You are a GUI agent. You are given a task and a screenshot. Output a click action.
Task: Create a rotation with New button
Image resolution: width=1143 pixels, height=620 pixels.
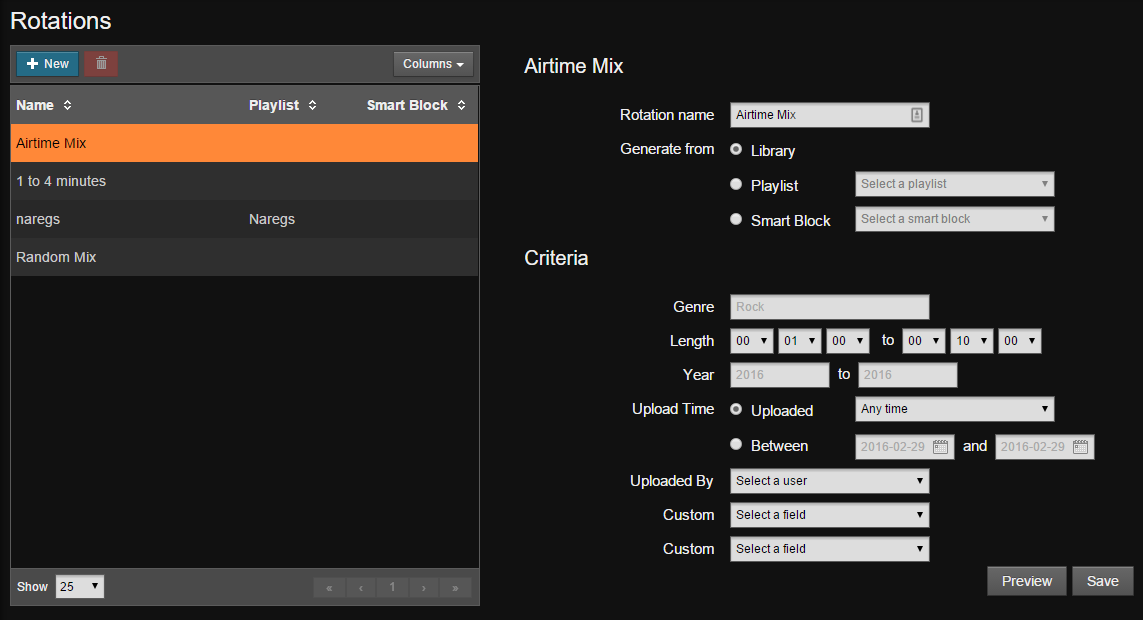coord(47,64)
